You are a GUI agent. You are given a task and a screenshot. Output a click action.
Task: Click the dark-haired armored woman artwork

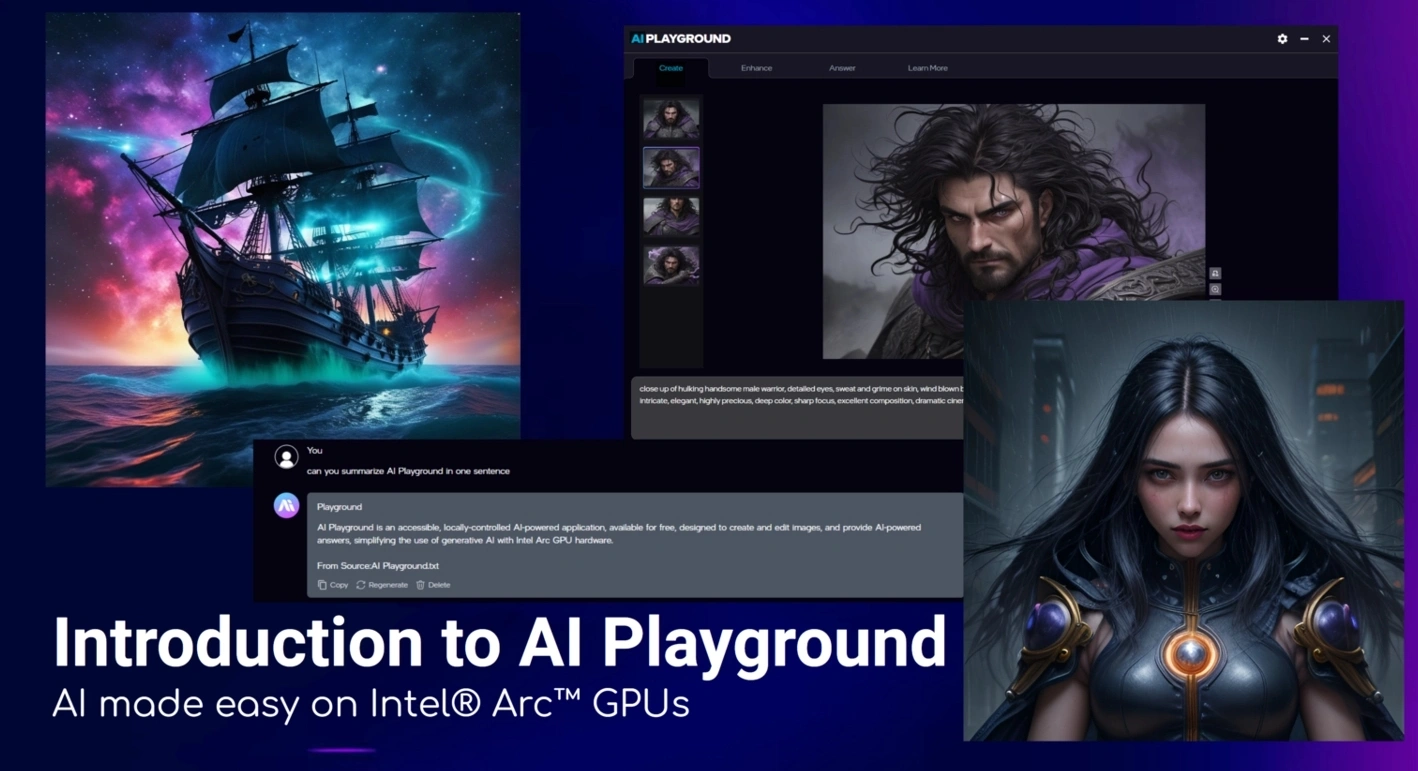click(1183, 520)
